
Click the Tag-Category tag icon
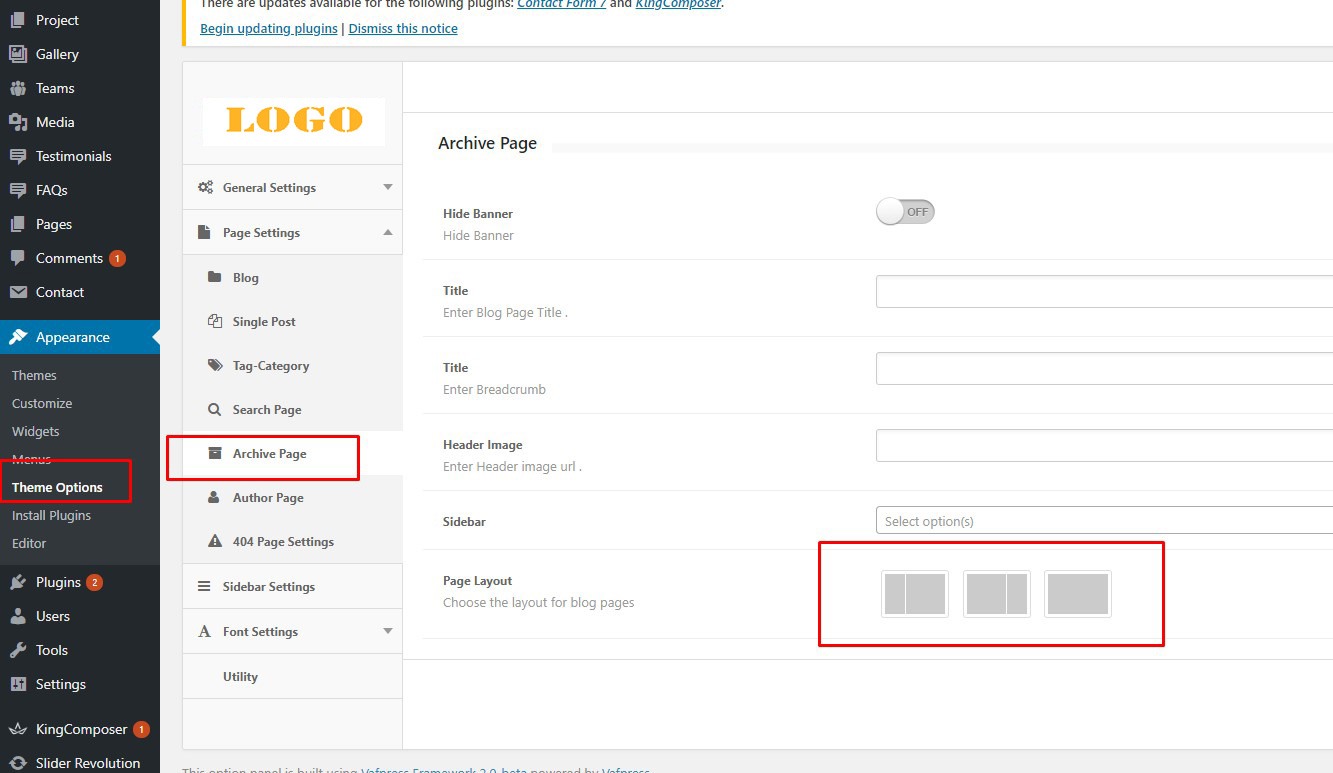coord(215,366)
